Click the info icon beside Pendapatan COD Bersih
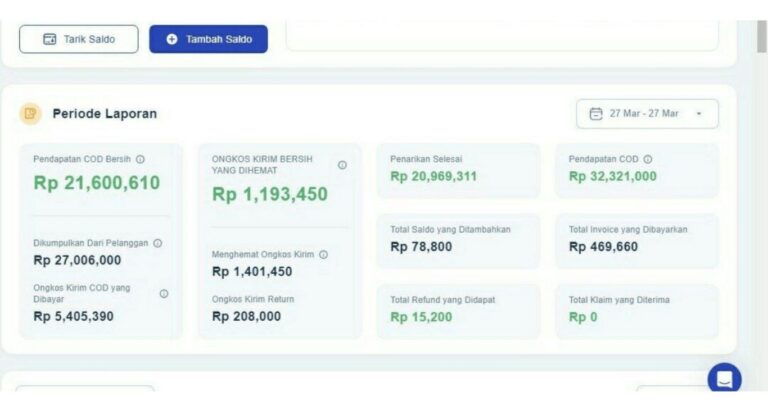The height and width of the screenshot is (419, 768). 140,159
